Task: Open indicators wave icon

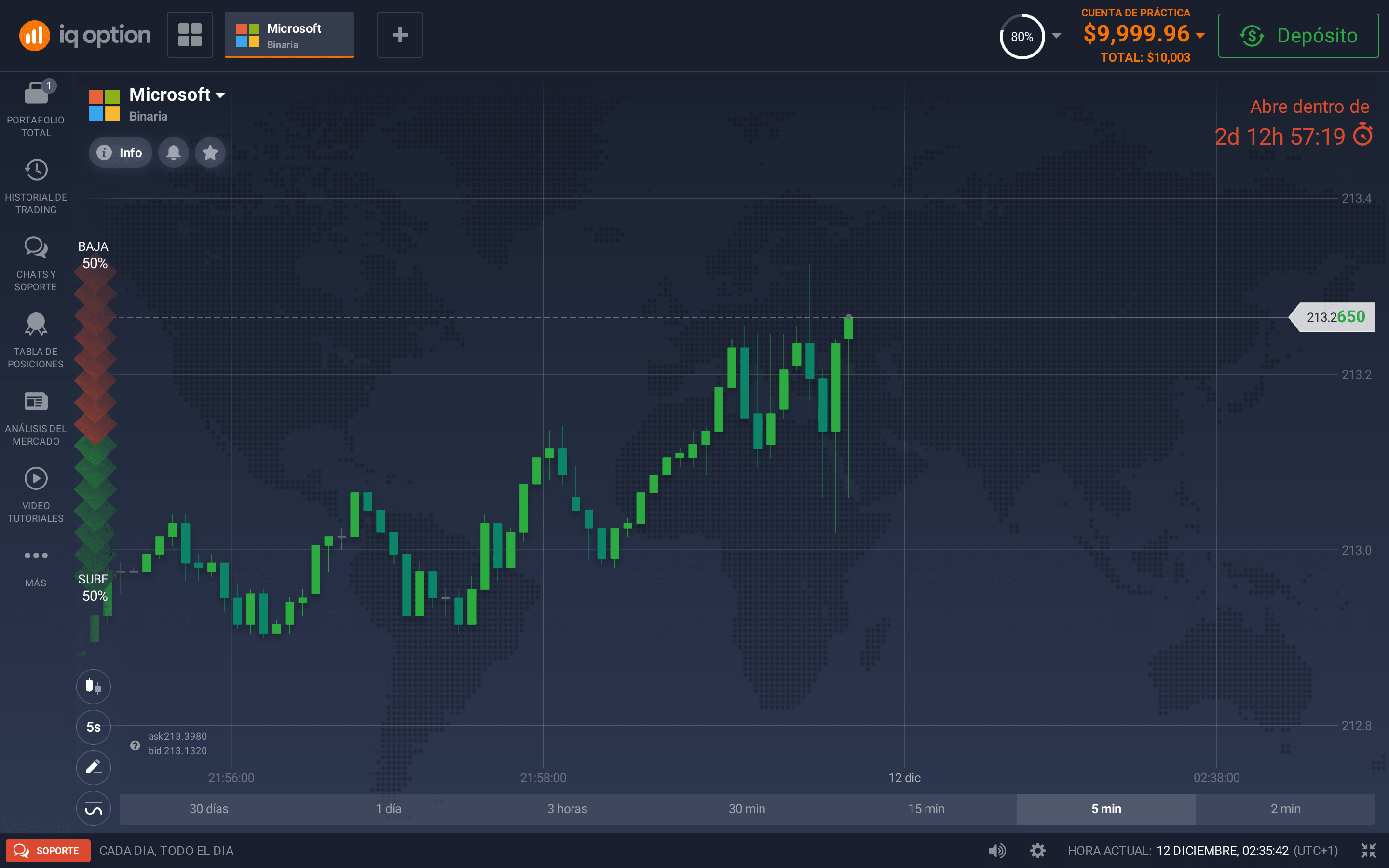Action: click(x=94, y=808)
